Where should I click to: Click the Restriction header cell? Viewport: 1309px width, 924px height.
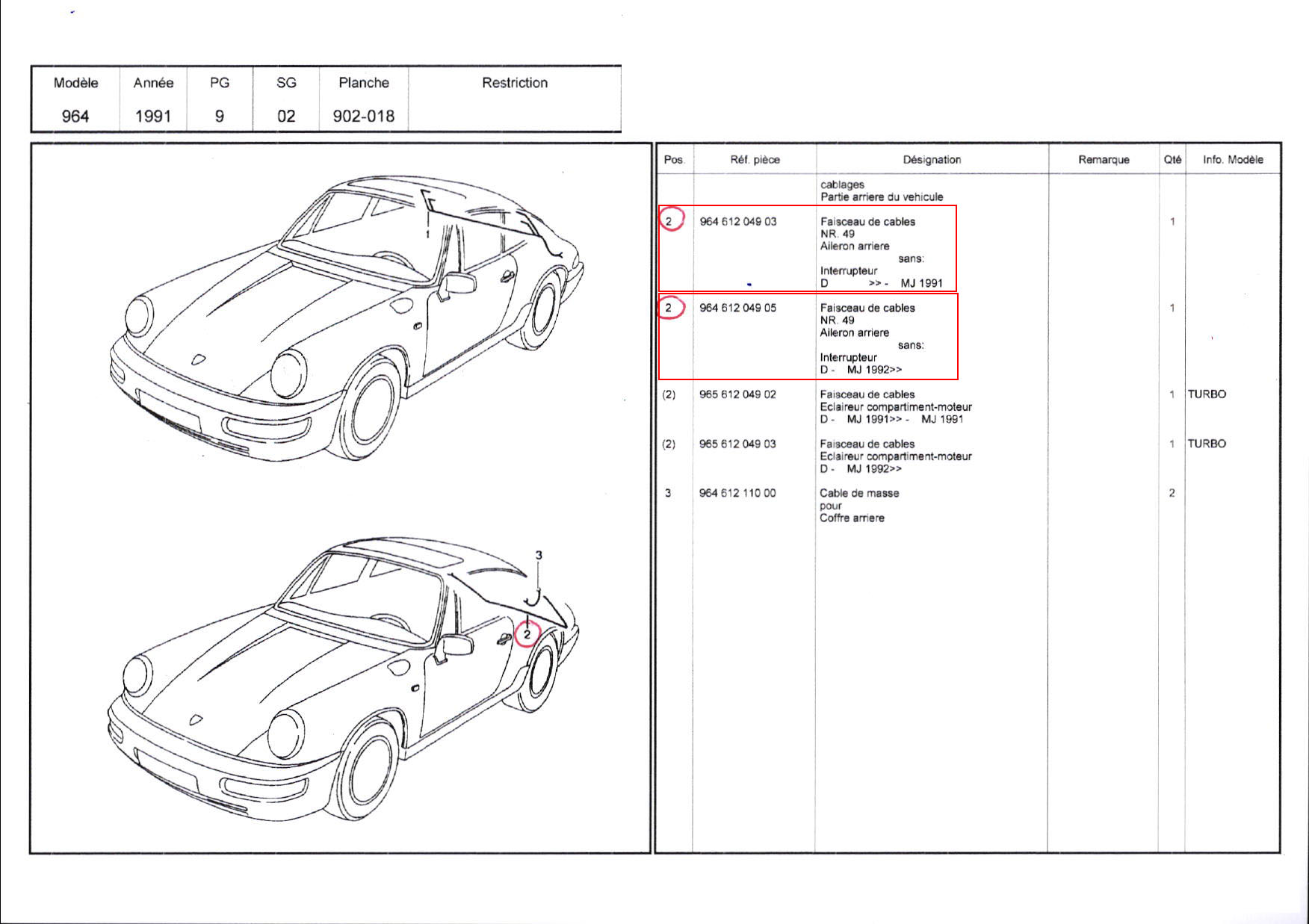pyautogui.click(x=515, y=83)
